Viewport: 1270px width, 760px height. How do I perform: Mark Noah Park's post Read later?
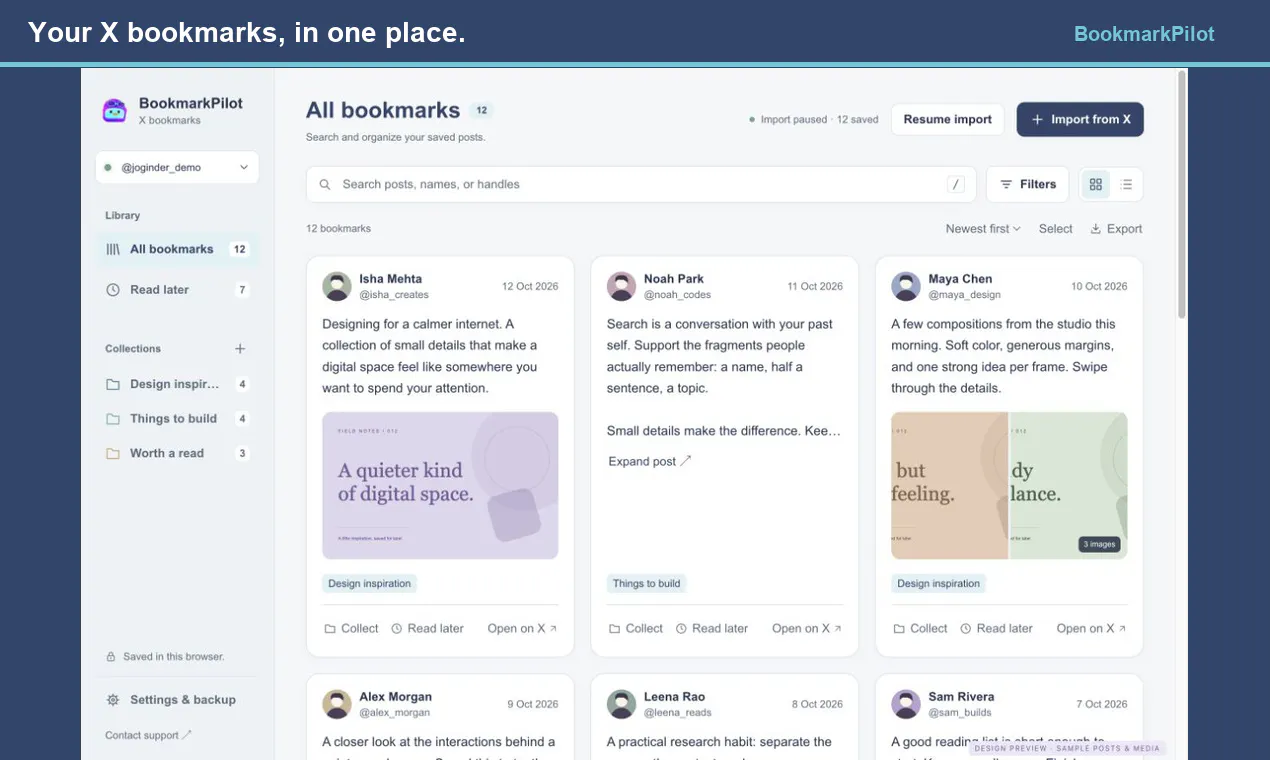[712, 629]
